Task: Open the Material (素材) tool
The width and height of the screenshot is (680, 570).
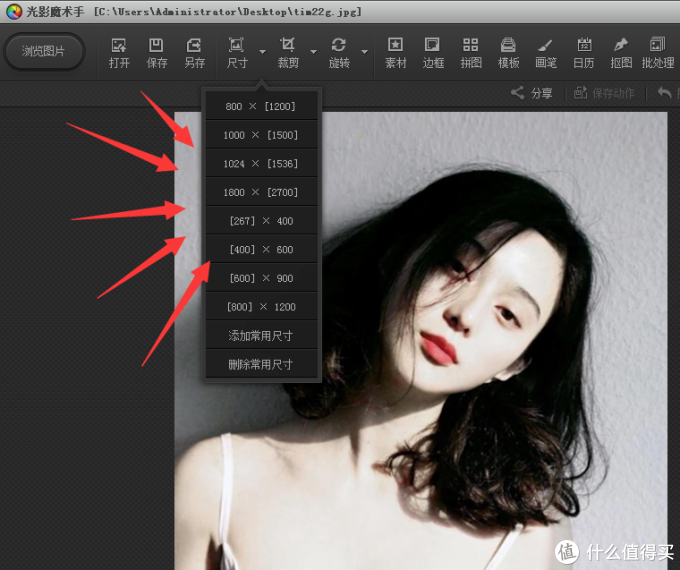Action: coord(395,52)
